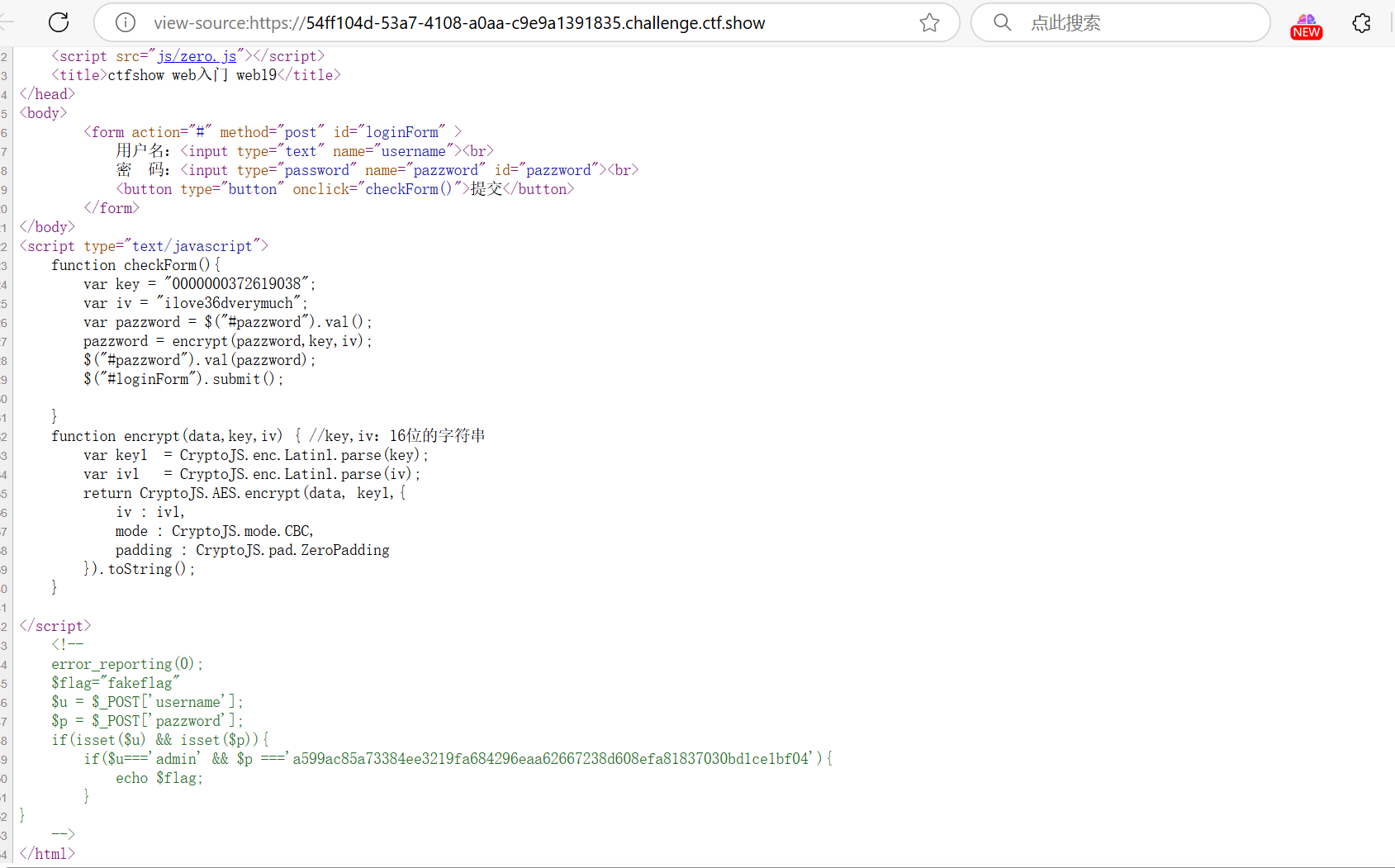Screen dimensions: 1395x868
Task: Click the long hash string in PHP comment
Action: [x=550, y=759]
